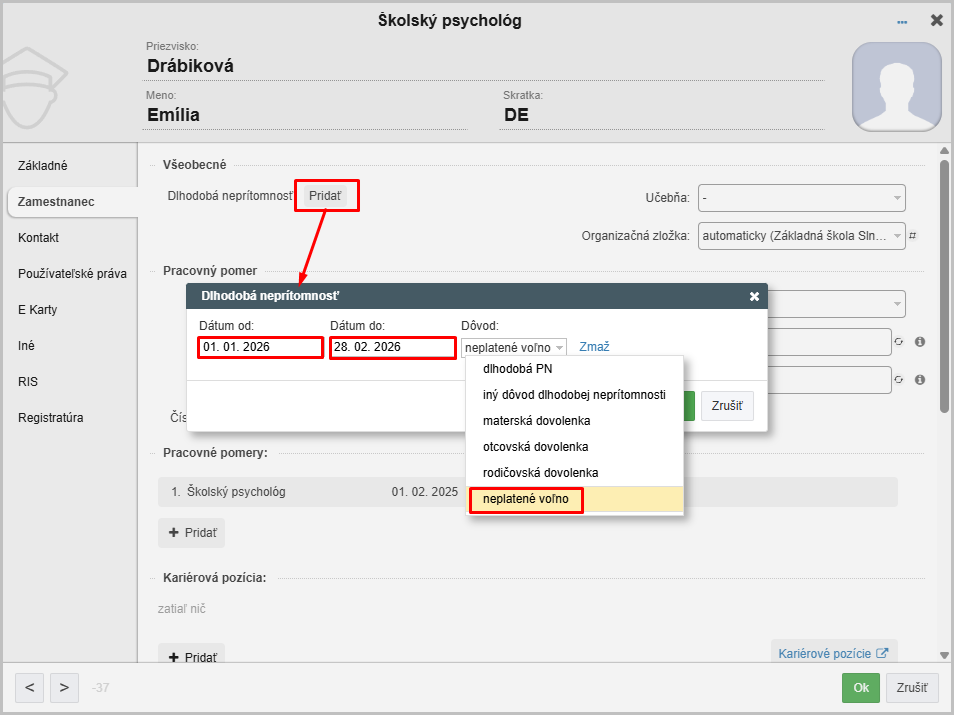The image size is (954, 715).
Task: Open the Organizačná zložka dropdown
Action: (x=801, y=236)
